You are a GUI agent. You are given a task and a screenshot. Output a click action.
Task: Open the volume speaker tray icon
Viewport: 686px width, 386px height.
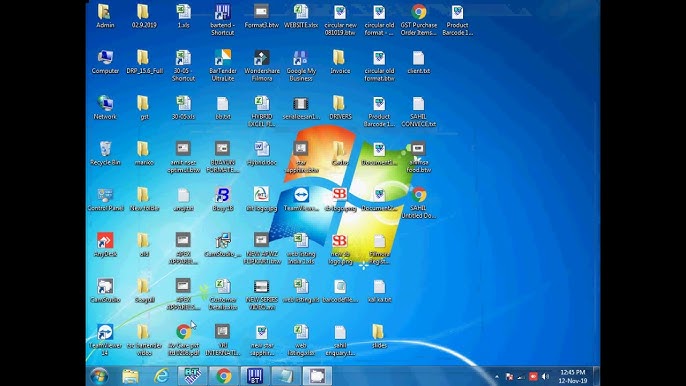point(545,376)
